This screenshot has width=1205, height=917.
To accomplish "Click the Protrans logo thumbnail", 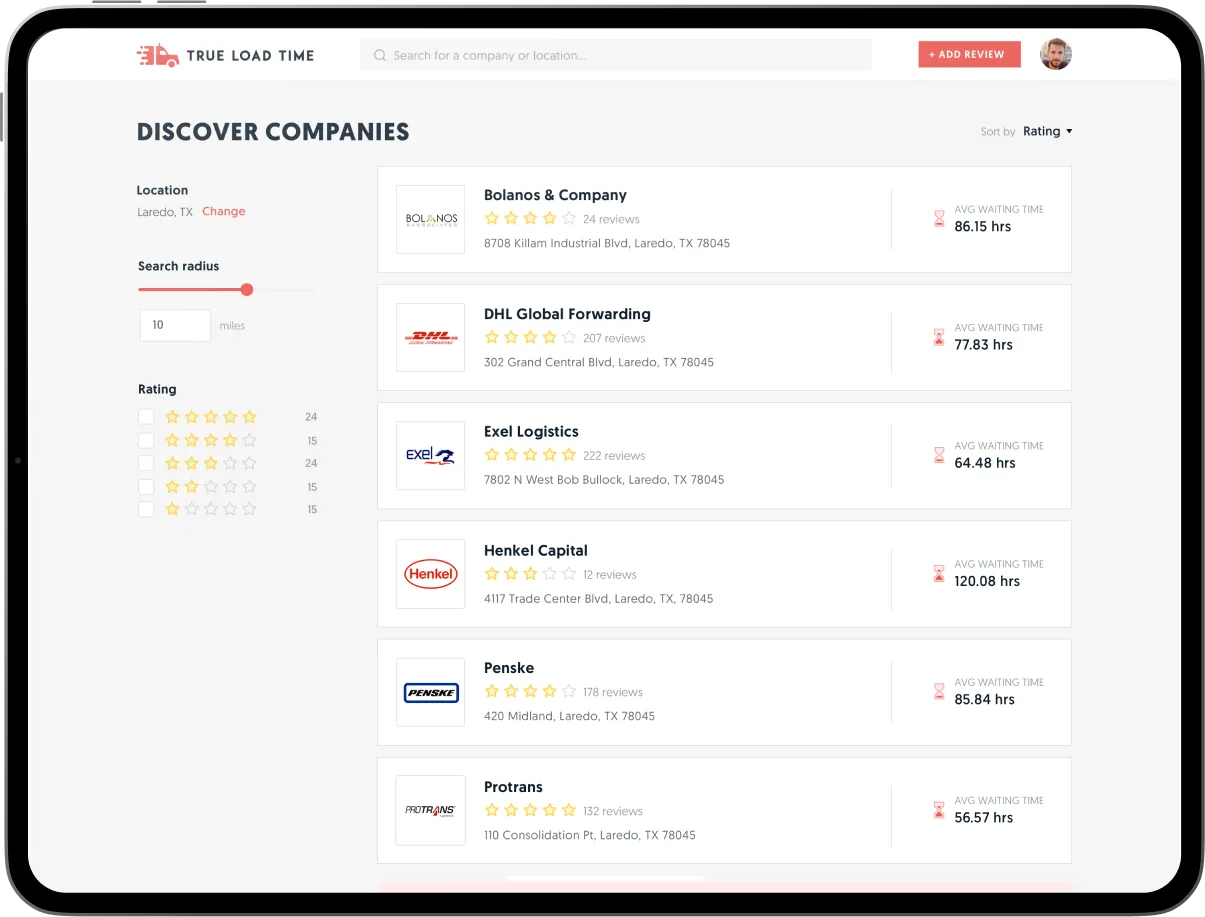I will pos(431,810).
